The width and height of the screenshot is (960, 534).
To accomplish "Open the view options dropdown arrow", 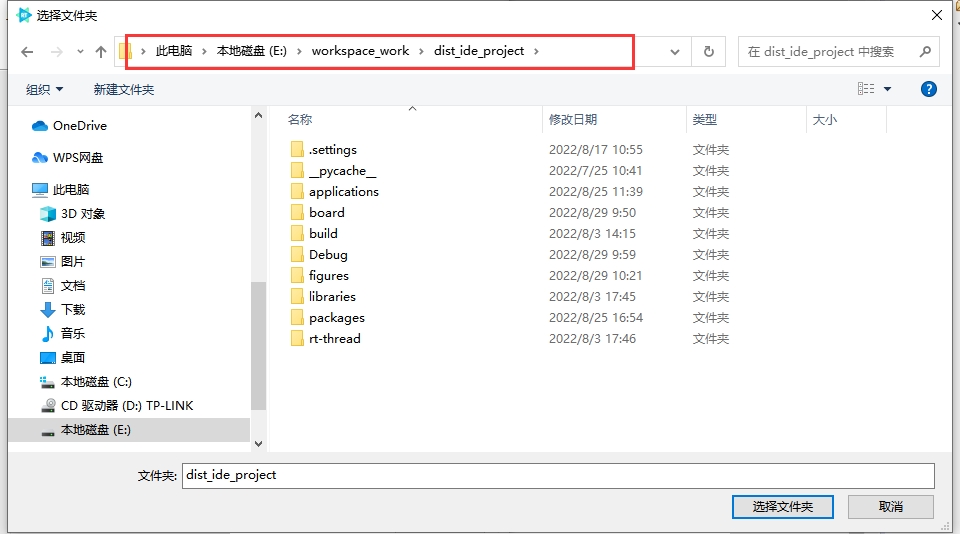I will point(887,90).
